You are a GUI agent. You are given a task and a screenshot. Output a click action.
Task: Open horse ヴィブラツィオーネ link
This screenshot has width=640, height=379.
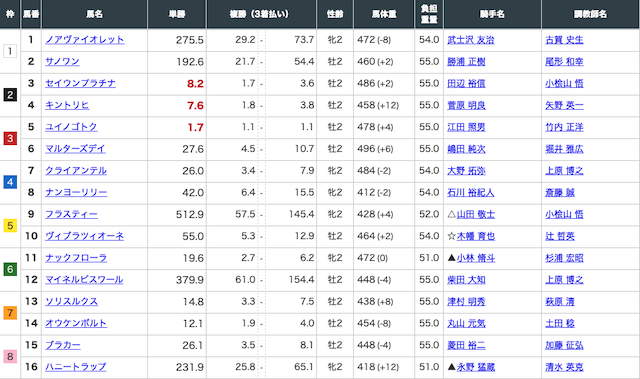pos(84,236)
